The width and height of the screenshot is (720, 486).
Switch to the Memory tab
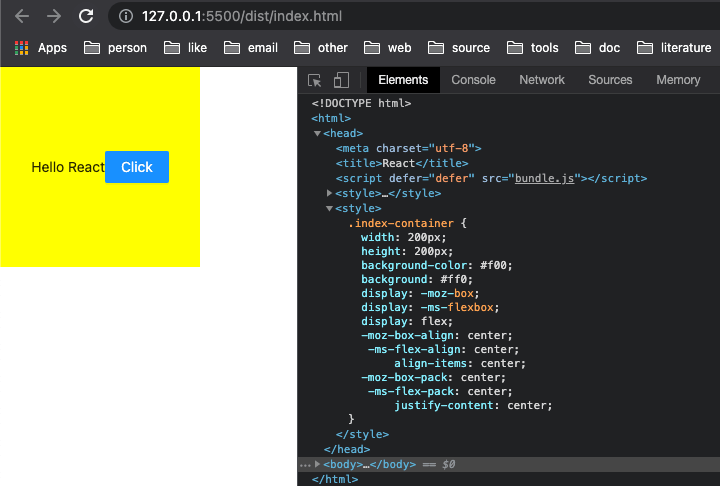click(678, 80)
